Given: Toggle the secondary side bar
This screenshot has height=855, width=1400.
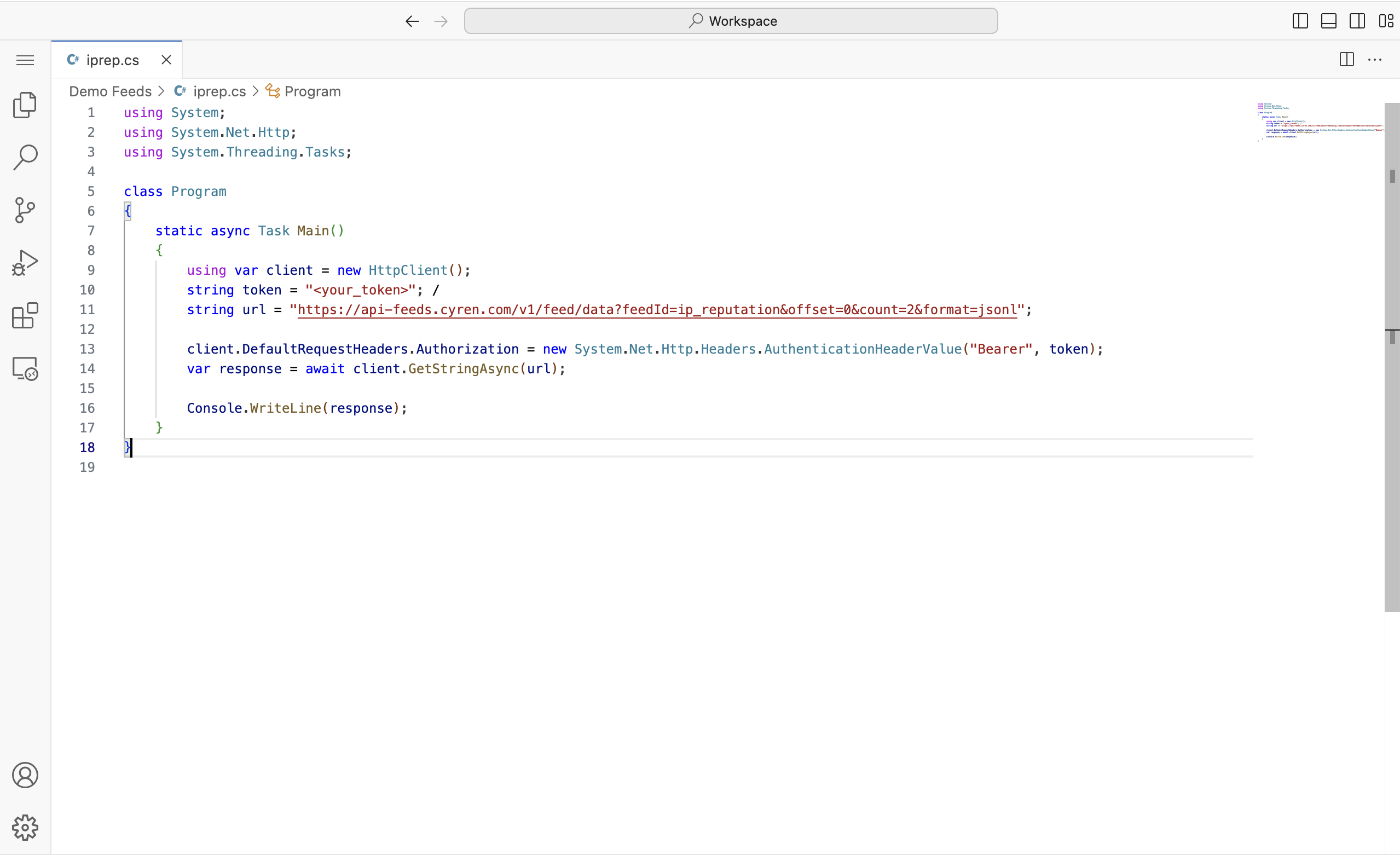Looking at the screenshot, I should (x=1357, y=21).
